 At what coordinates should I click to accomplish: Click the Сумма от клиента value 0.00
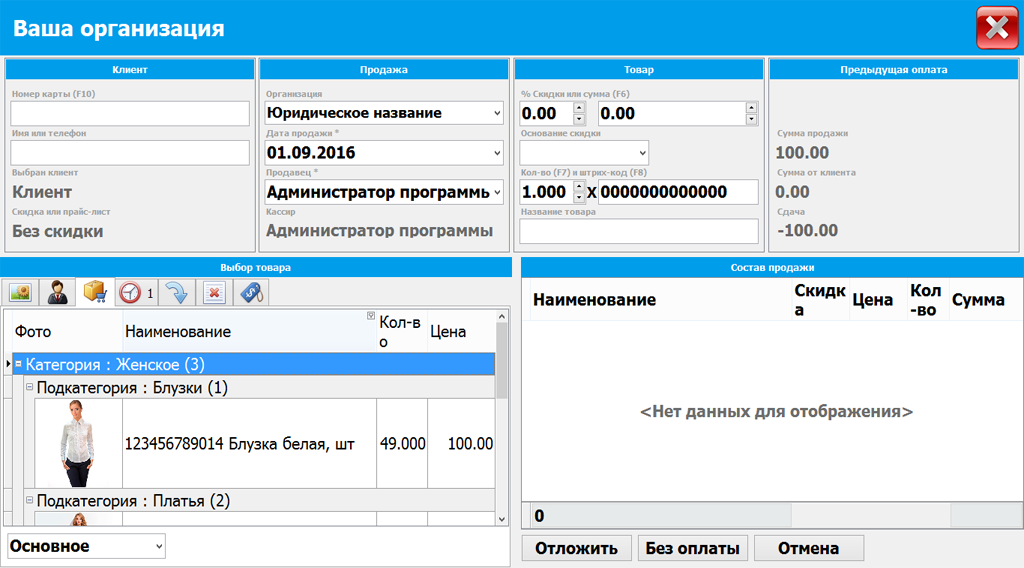pyautogui.click(x=792, y=192)
